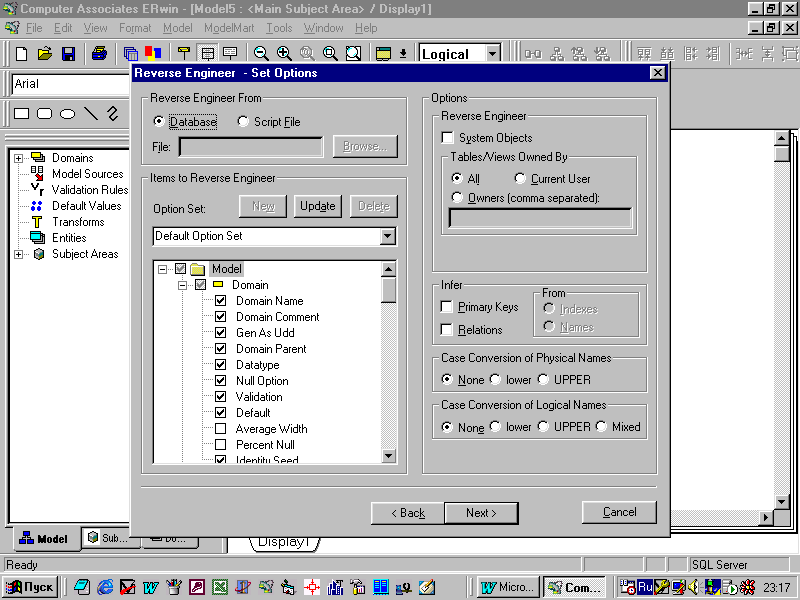
Task: Expand the Domains tree node
Action: point(18,158)
